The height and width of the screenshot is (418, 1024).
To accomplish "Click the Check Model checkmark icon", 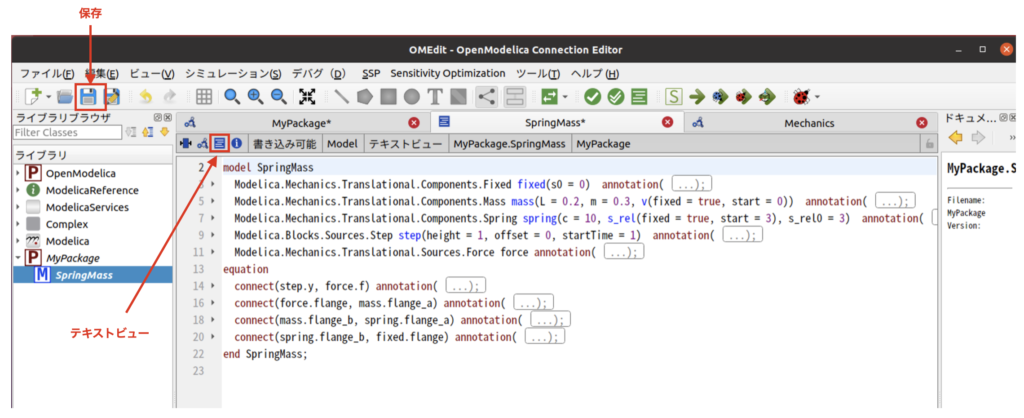I will click(592, 97).
